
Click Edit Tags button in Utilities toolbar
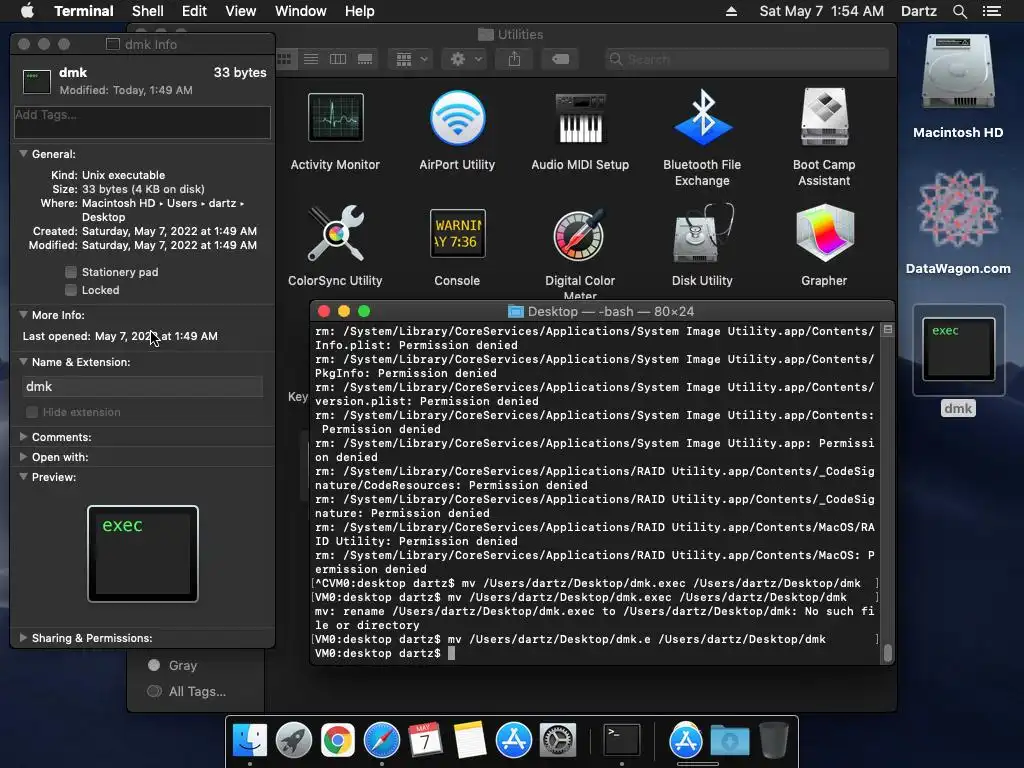click(x=560, y=59)
